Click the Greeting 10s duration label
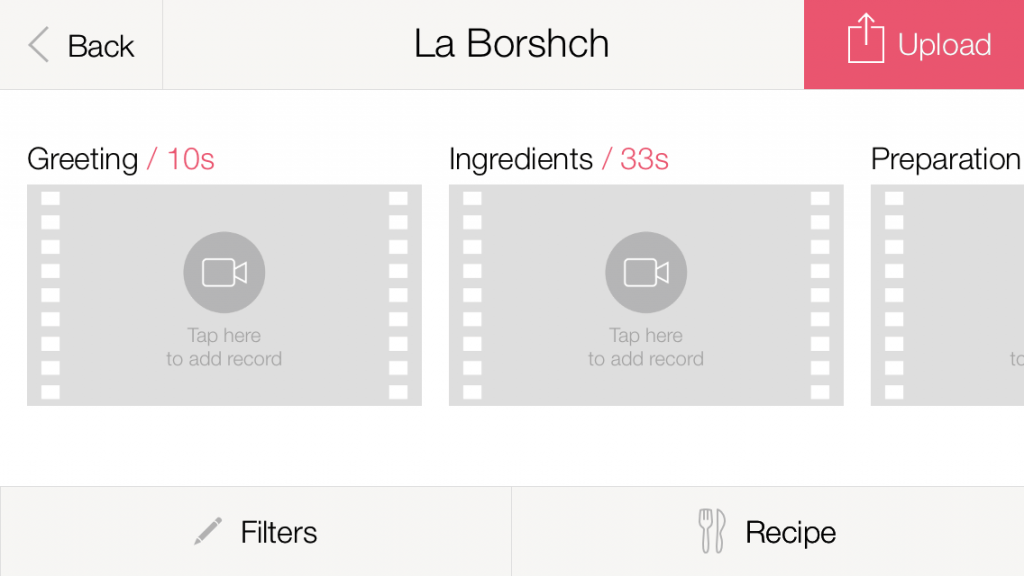 190,159
